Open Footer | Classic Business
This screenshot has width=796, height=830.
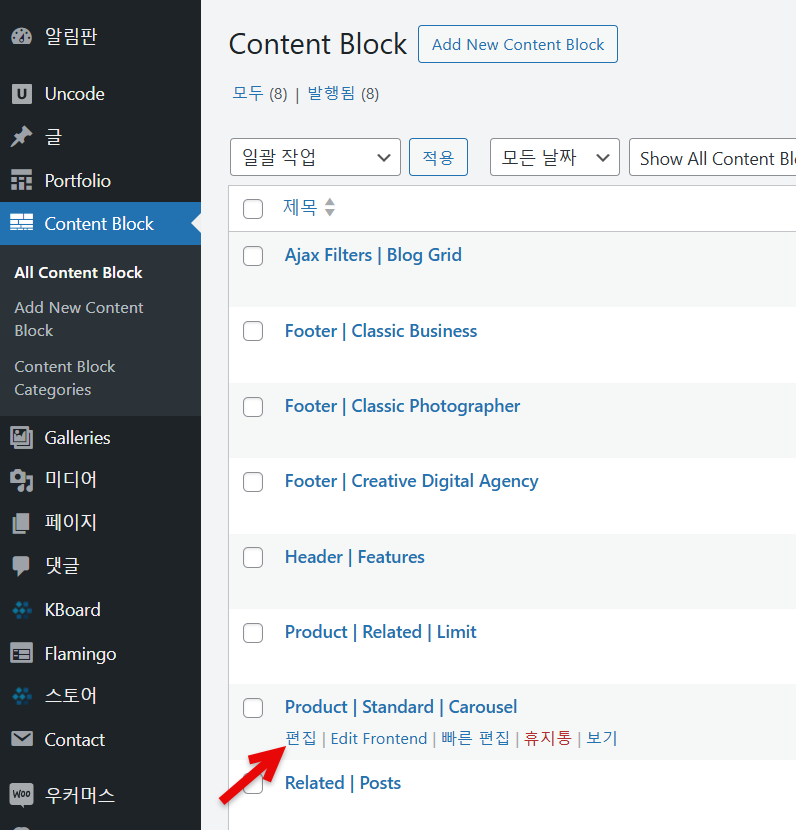[381, 331]
